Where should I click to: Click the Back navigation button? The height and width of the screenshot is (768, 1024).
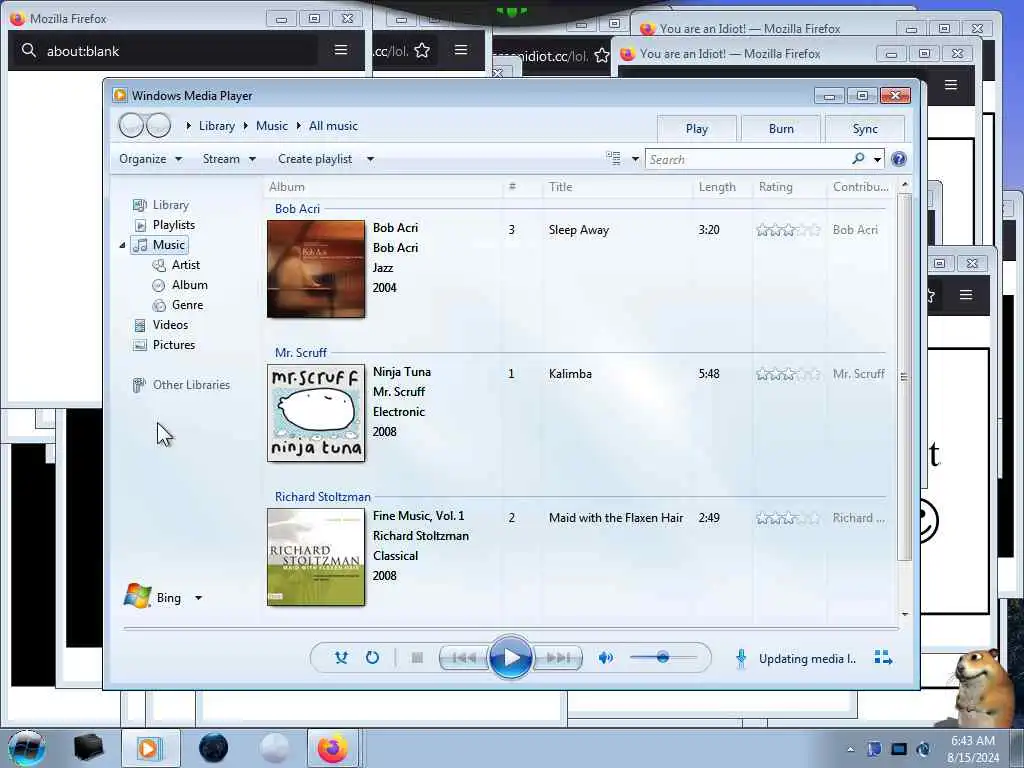pyautogui.click(x=131, y=125)
